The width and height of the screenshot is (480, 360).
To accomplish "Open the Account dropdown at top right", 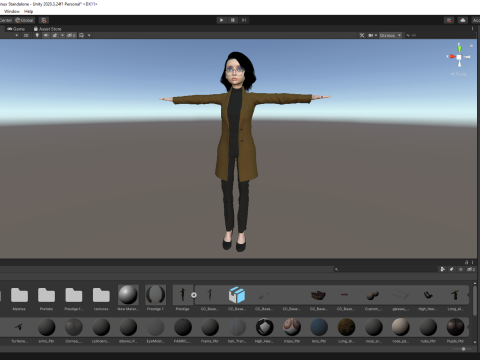I will 476,20.
